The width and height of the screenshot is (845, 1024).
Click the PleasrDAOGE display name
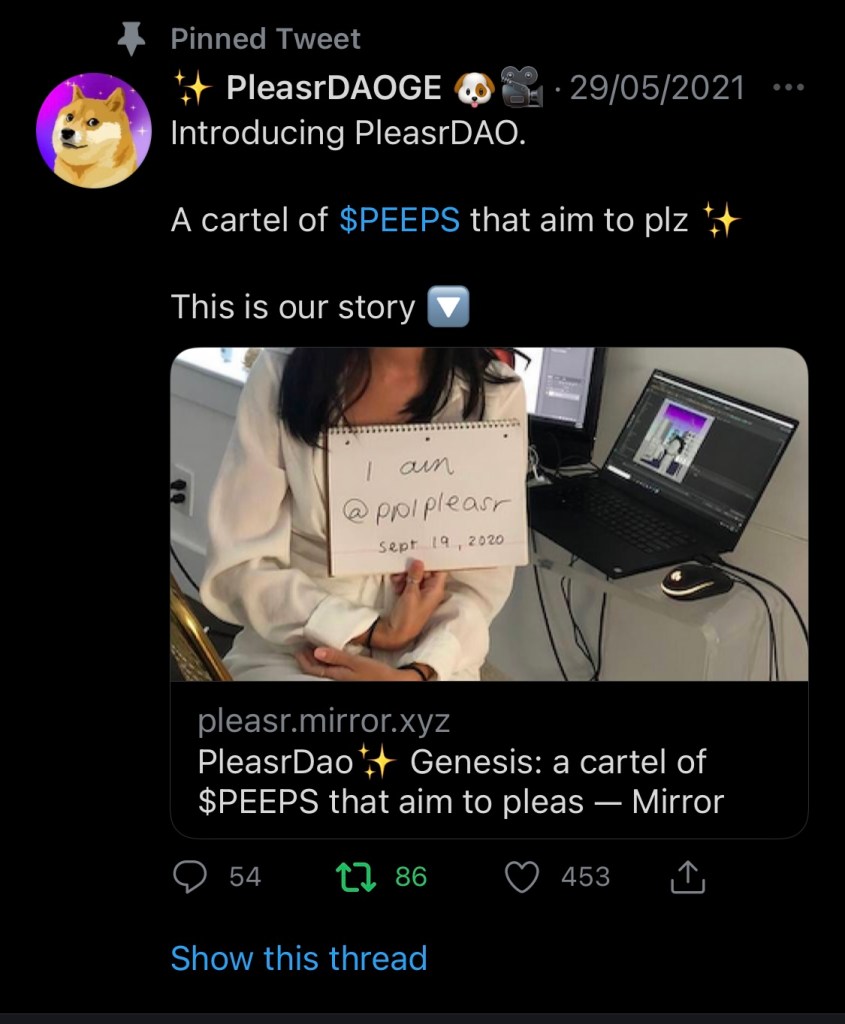coord(333,89)
